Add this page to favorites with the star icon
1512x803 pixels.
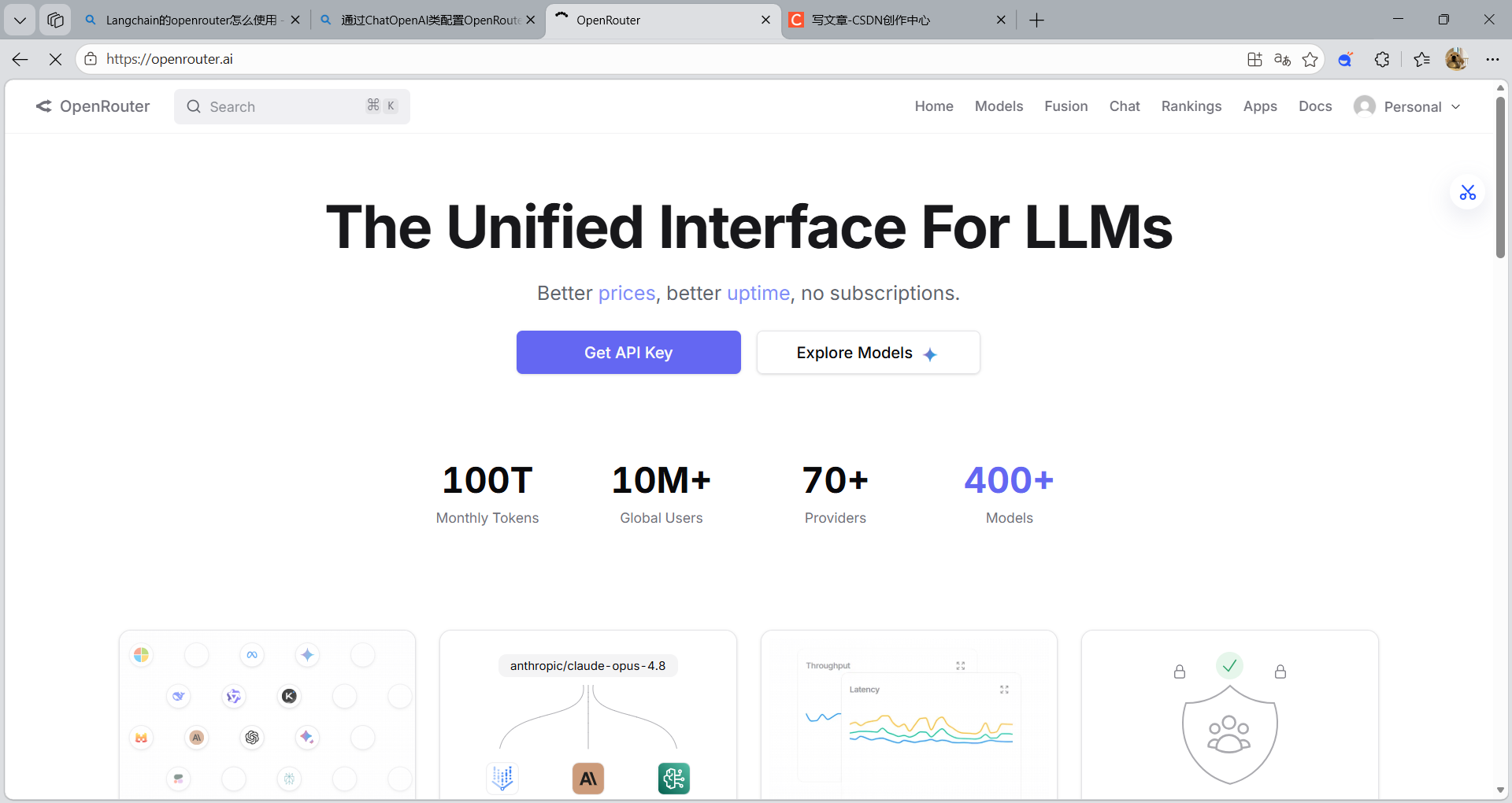tap(1310, 59)
